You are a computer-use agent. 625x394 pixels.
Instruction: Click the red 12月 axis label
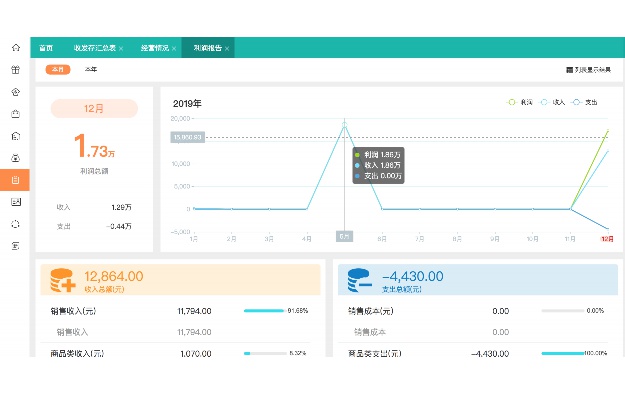click(x=607, y=239)
